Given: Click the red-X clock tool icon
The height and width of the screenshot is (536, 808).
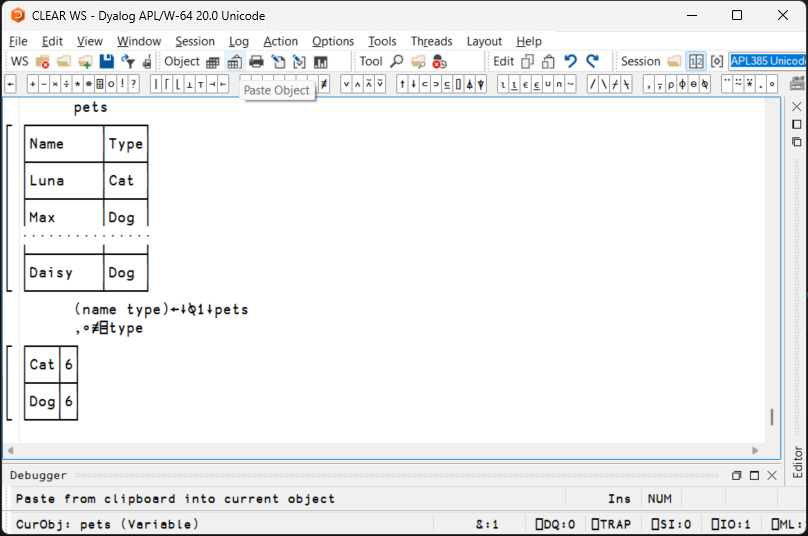Looking at the screenshot, I should tap(439, 62).
